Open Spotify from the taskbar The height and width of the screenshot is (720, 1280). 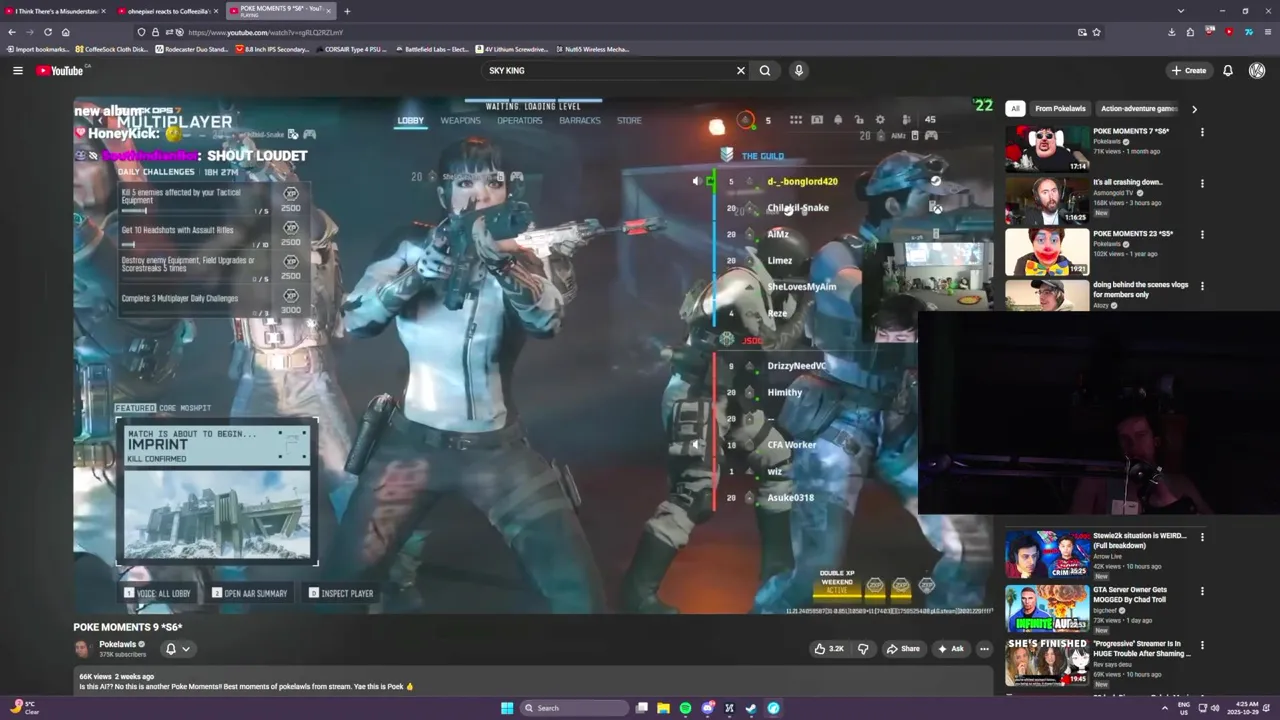click(685, 708)
